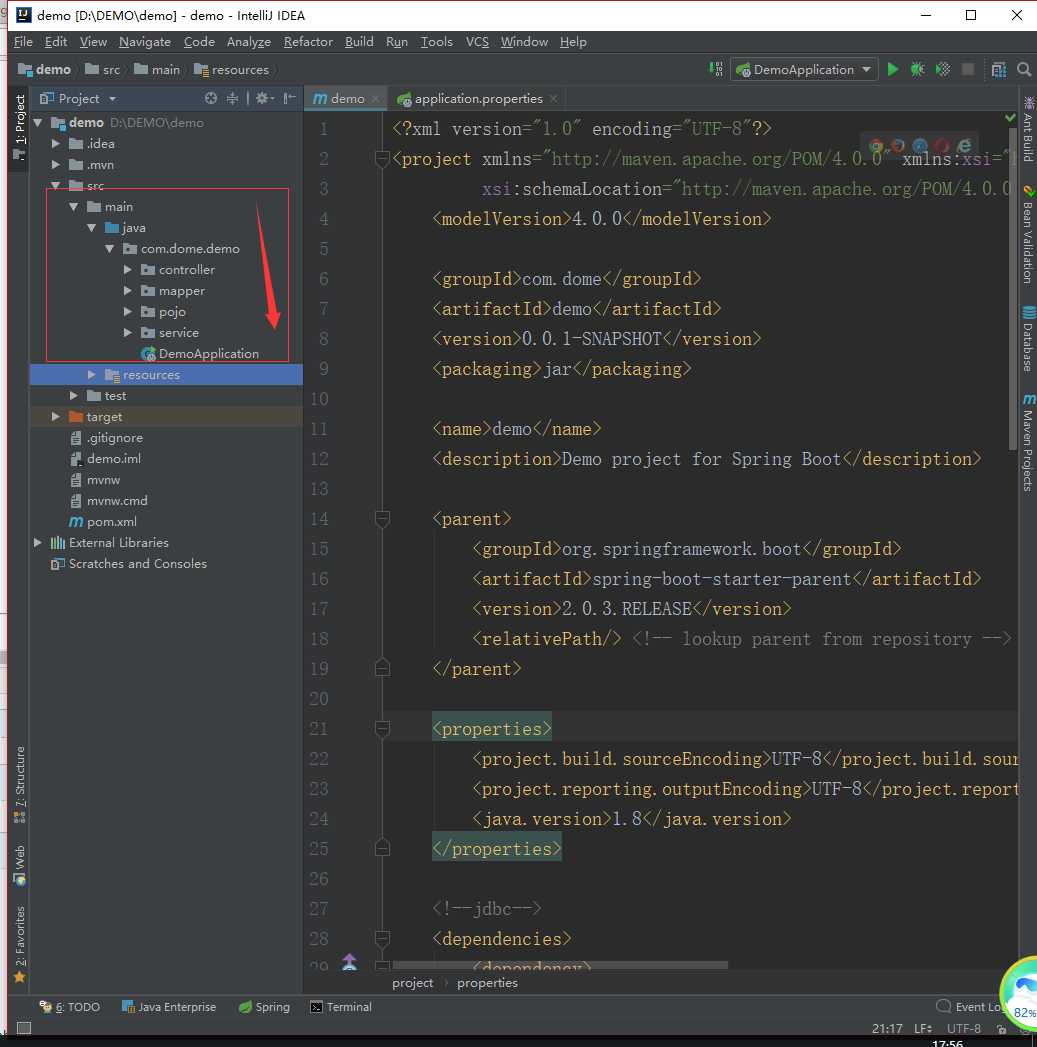Open Bean Validation side panel
The height and width of the screenshot is (1047, 1037).
coord(1028,235)
